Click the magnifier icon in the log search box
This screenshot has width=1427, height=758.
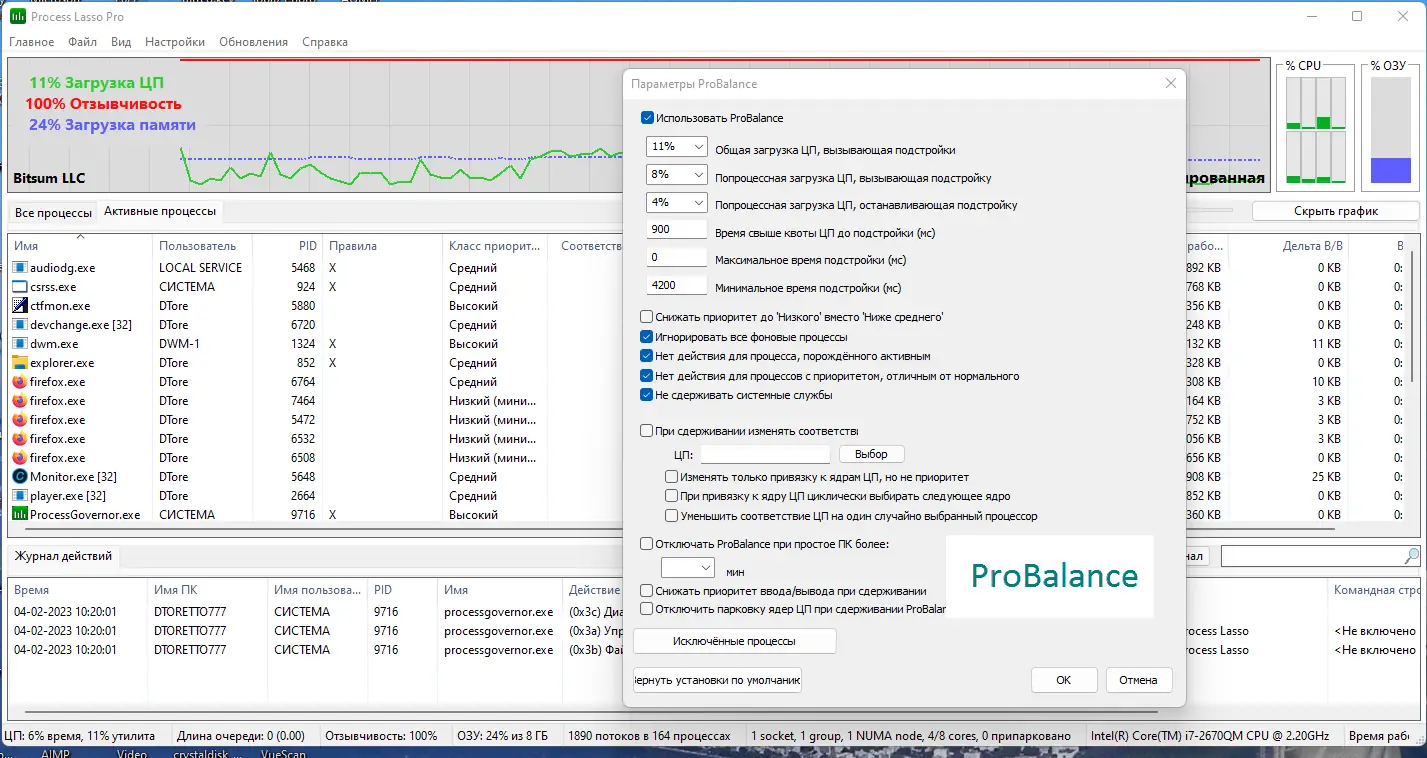[x=1411, y=556]
